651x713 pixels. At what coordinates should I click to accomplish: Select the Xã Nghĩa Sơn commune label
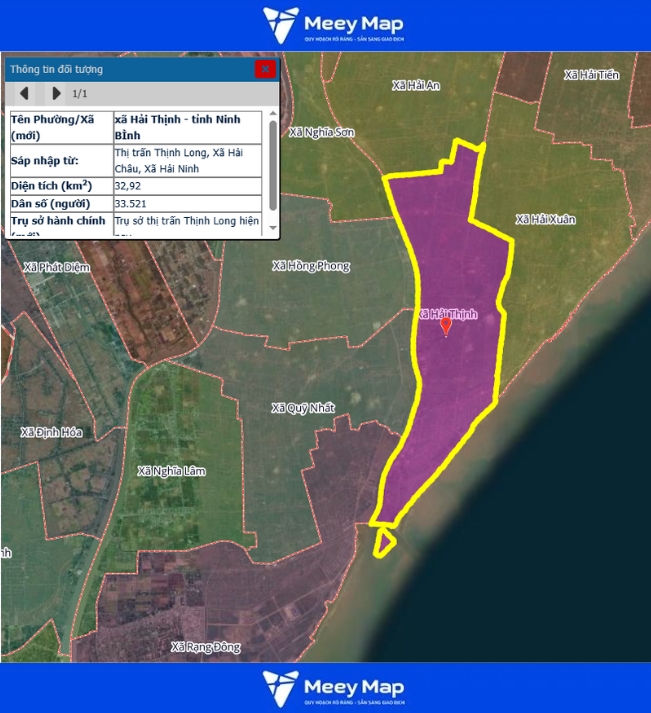pyautogui.click(x=321, y=132)
